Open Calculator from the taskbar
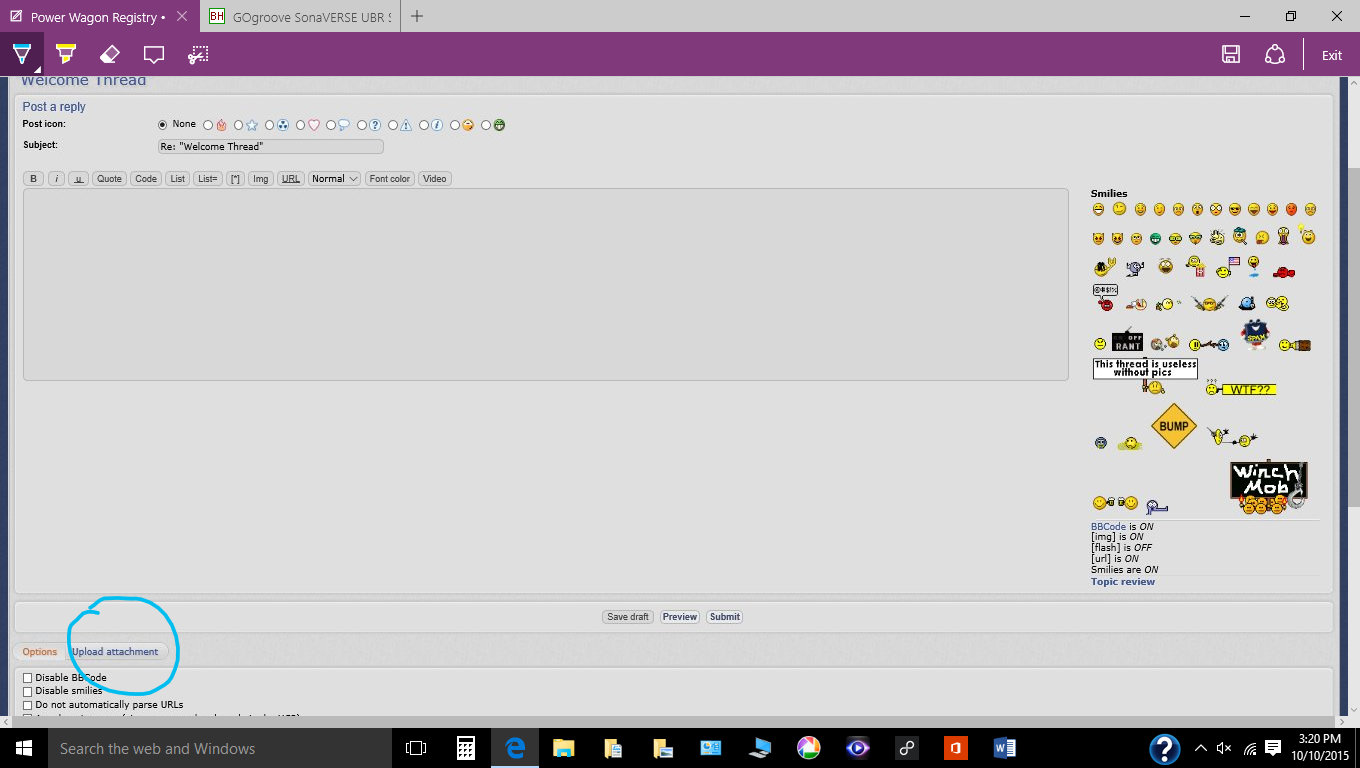Image resolution: width=1360 pixels, height=768 pixels. point(465,748)
